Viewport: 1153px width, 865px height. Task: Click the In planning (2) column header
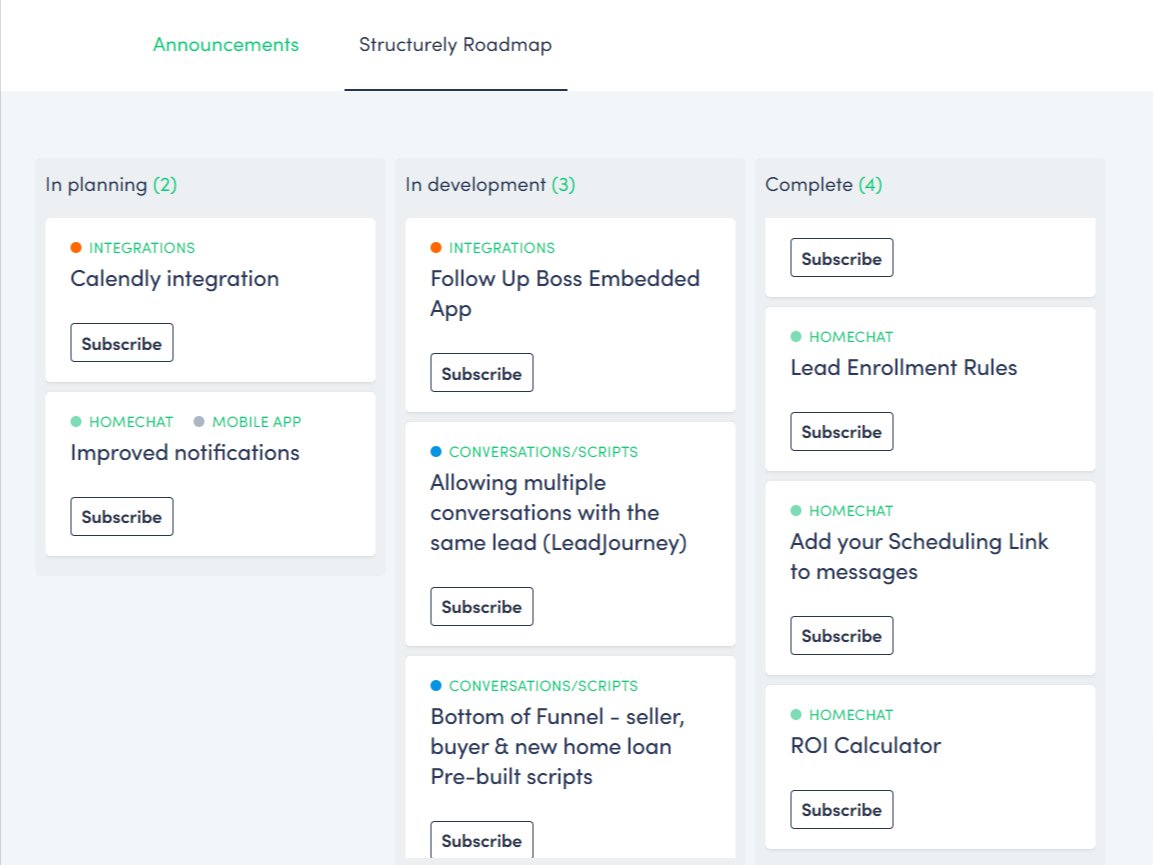tap(111, 184)
